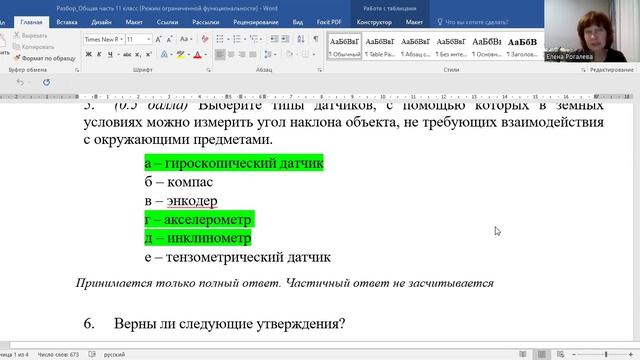This screenshot has width=640, height=360.
Task: Clear all formatting with eraser icon
Action: pos(204,39)
